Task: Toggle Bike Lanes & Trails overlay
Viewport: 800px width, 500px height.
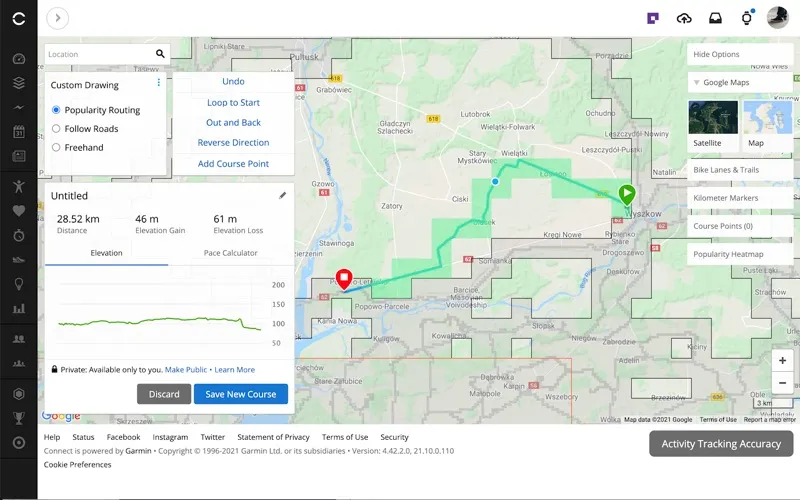Action: (x=740, y=170)
